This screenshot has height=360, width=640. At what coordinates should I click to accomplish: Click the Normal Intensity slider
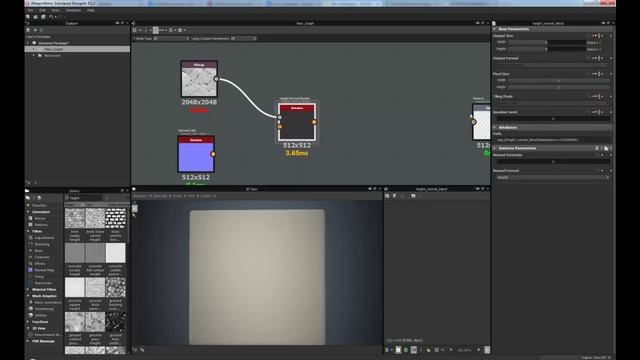pos(553,162)
